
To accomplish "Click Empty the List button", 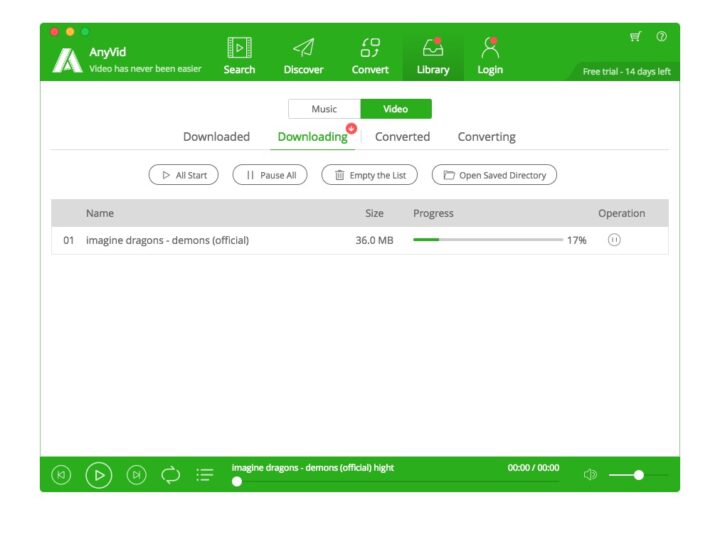I will [369, 175].
